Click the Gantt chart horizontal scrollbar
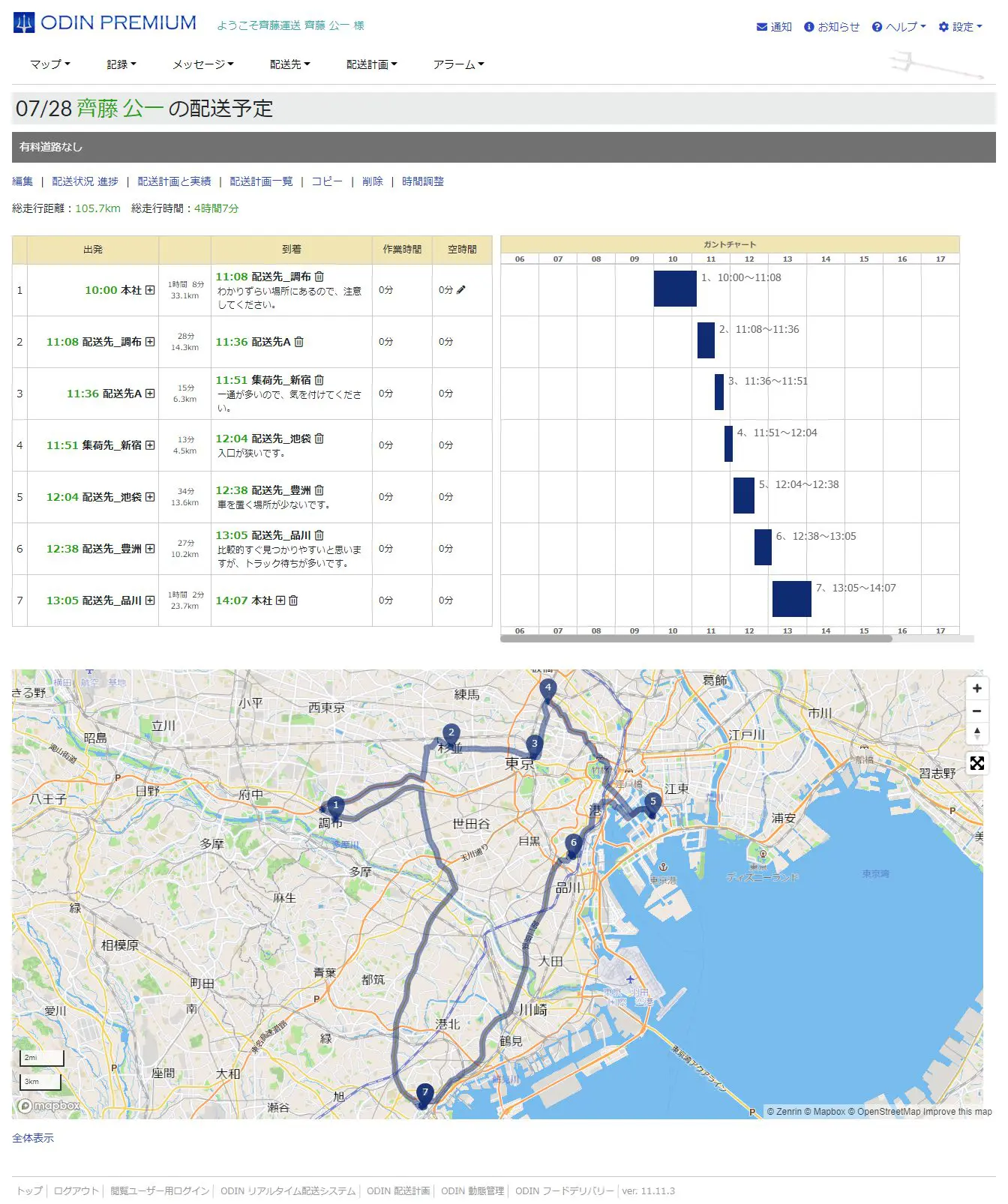 tap(696, 639)
